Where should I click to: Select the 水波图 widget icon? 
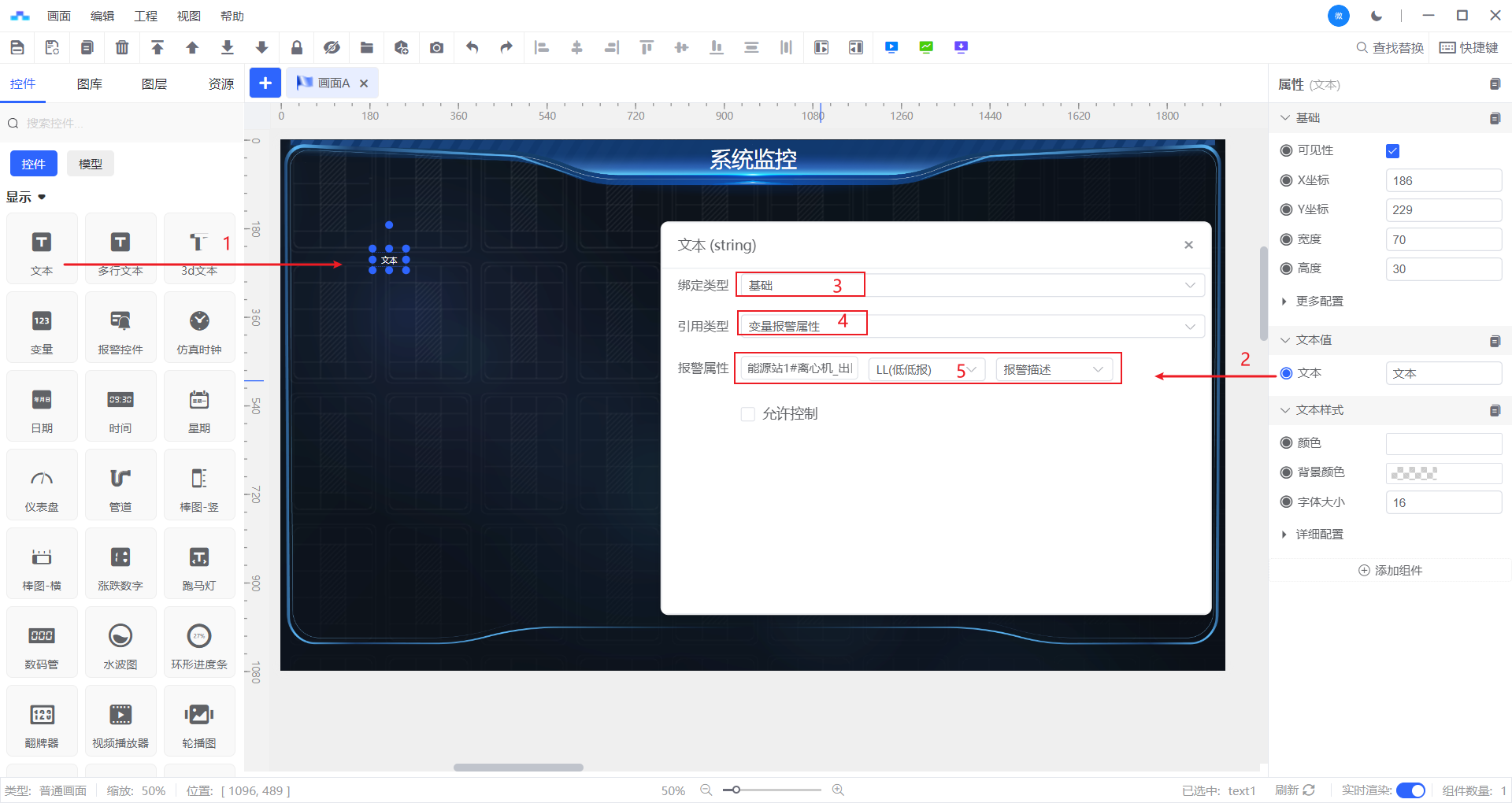(x=120, y=642)
